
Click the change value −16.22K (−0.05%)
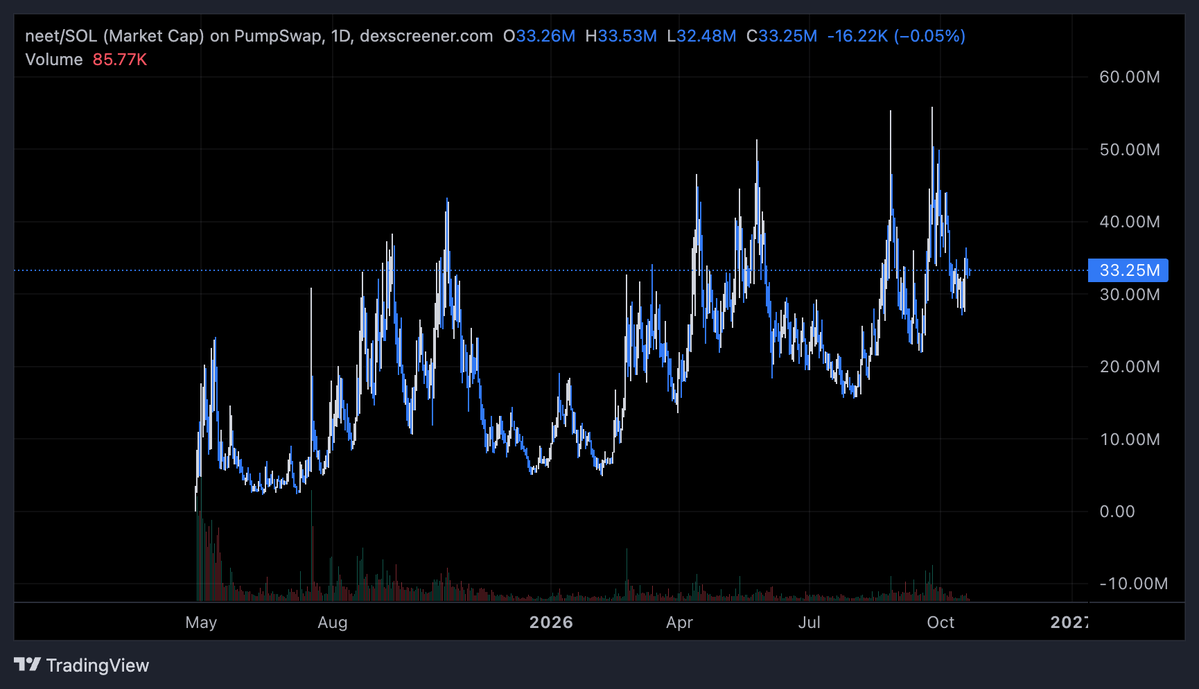coord(896,36)
